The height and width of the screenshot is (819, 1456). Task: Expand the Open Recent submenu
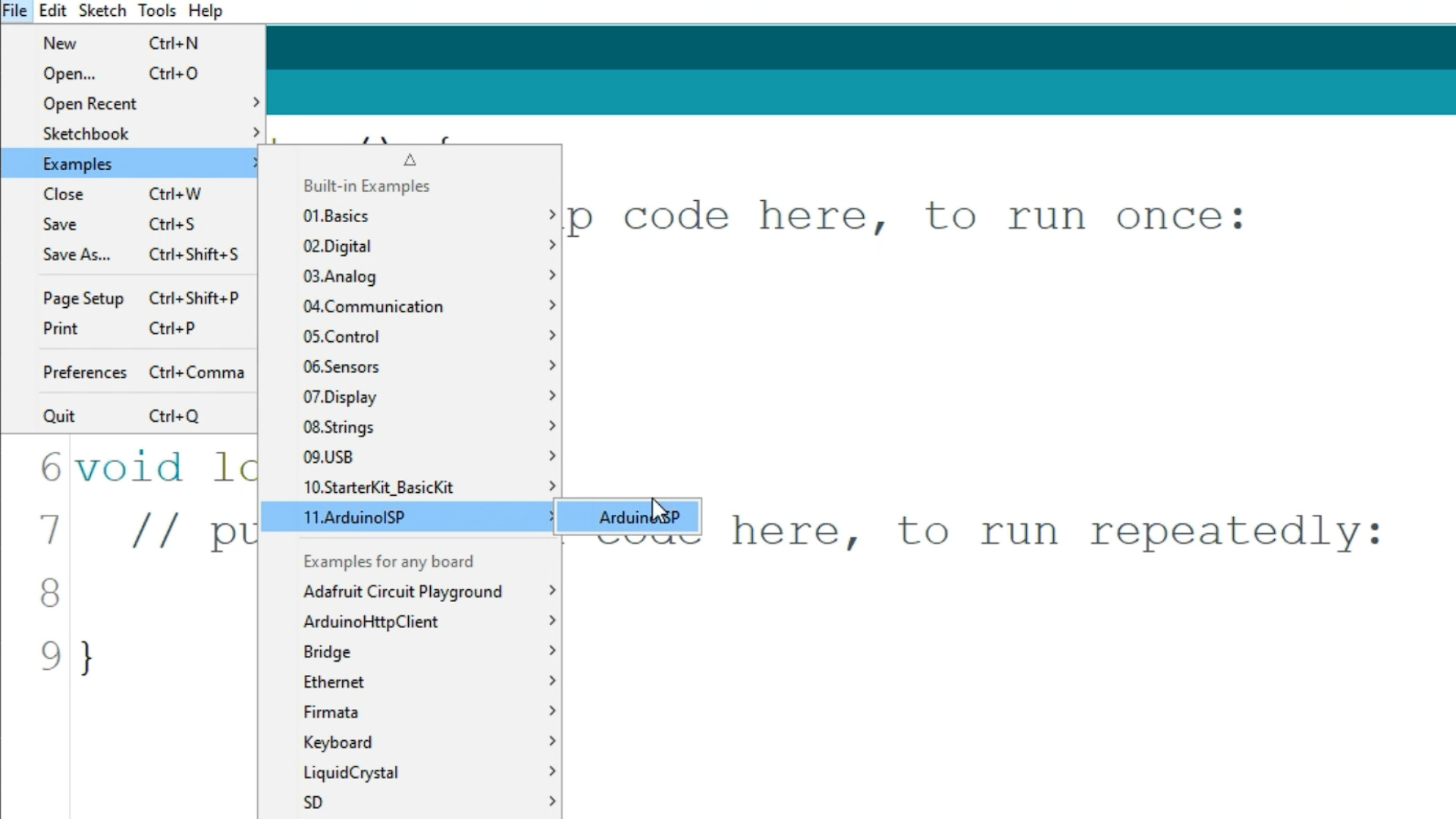(x=133, y=104)
